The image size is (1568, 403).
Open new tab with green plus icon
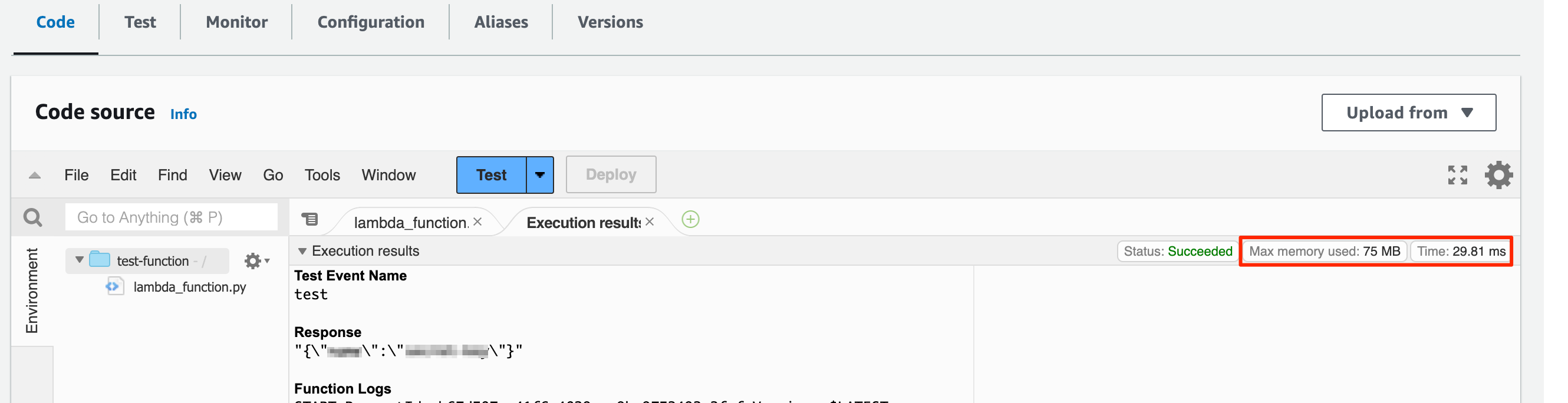690,220
